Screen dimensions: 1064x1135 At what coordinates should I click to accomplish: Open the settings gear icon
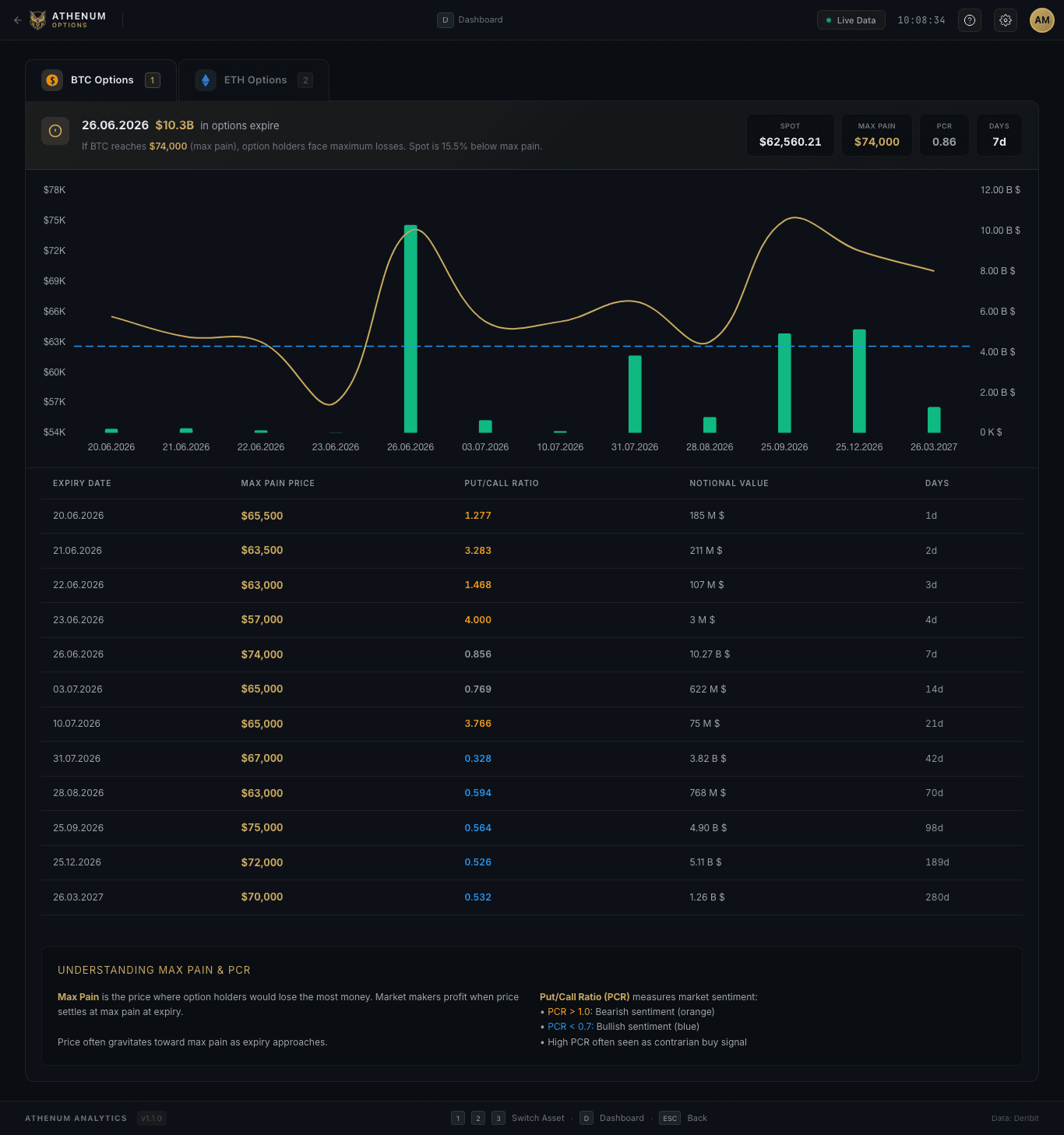pos(1006,20)
